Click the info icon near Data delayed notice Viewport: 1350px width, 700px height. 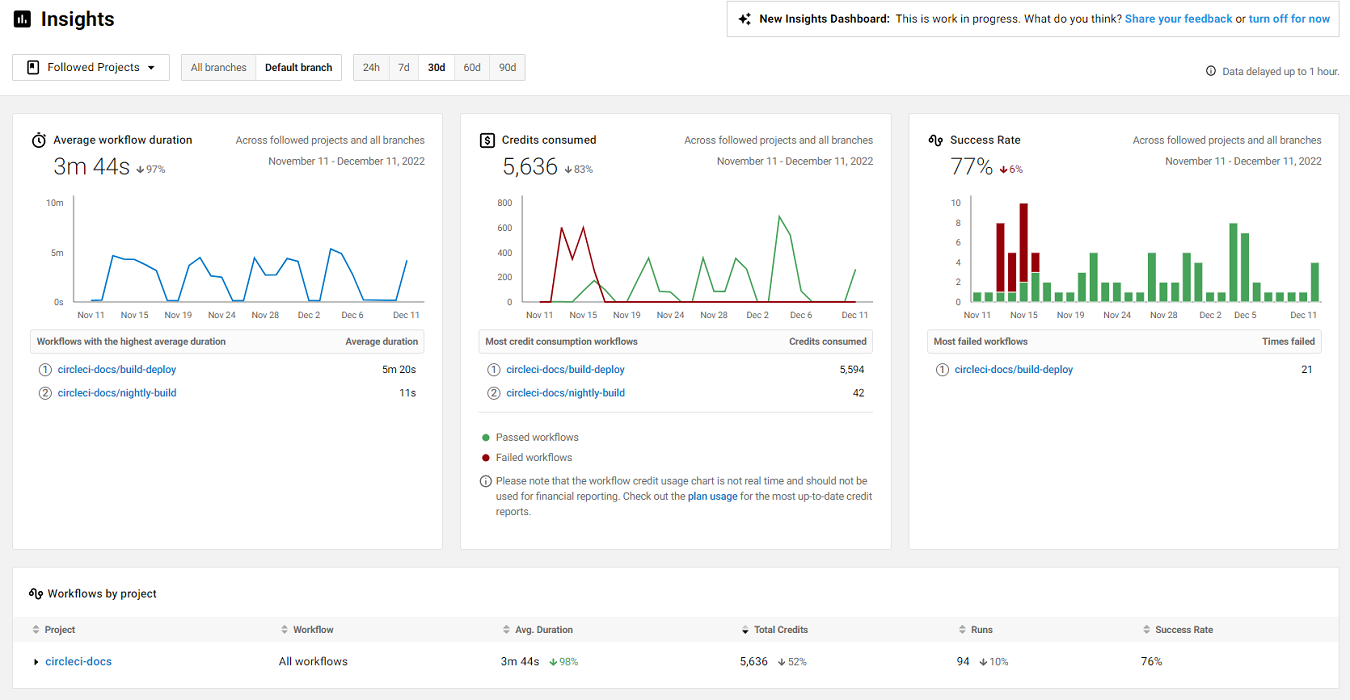tap(1209, 71)
